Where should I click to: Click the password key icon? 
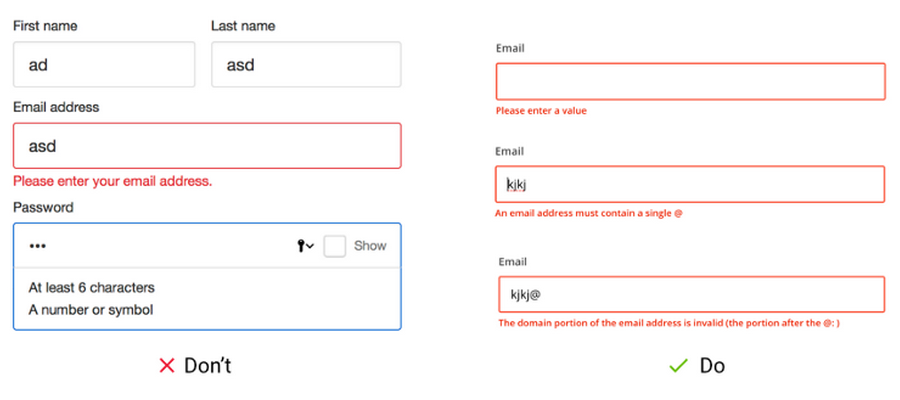click(x=301, y=246)
